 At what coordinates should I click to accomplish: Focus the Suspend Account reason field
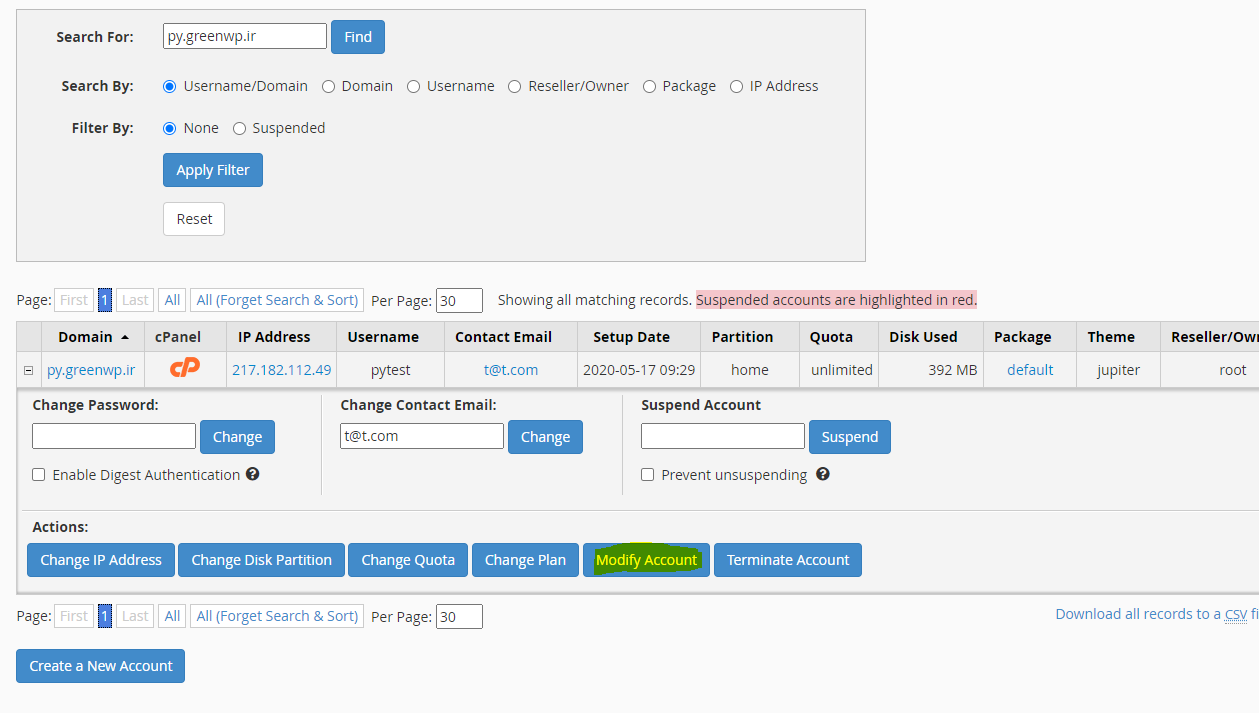723,437
